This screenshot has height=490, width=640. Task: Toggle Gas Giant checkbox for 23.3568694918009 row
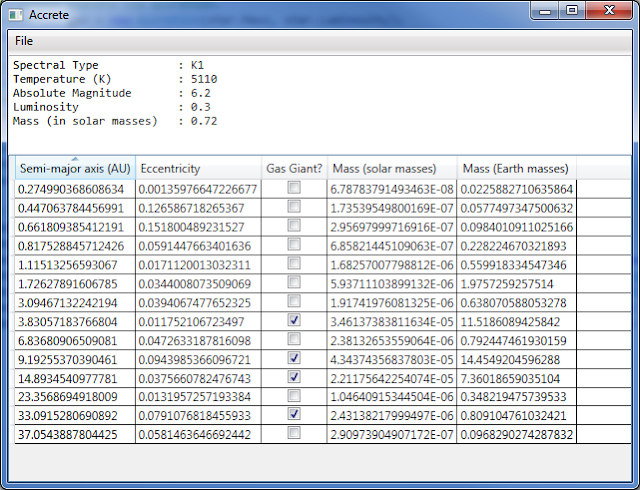pyautogui.click(x=294, y=395)
